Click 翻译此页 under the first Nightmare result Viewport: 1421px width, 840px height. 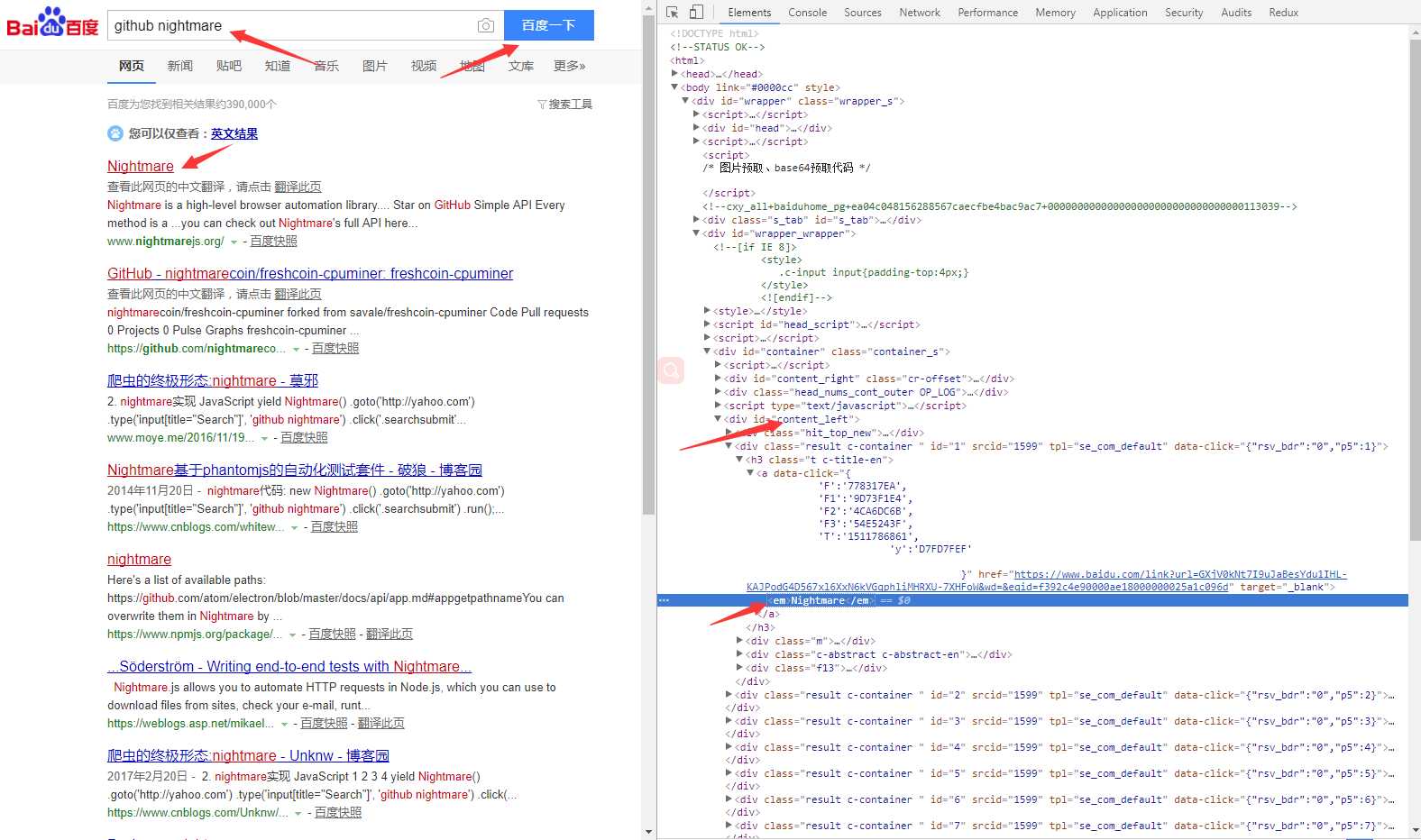pyautogui.click(x=298, y=187)
